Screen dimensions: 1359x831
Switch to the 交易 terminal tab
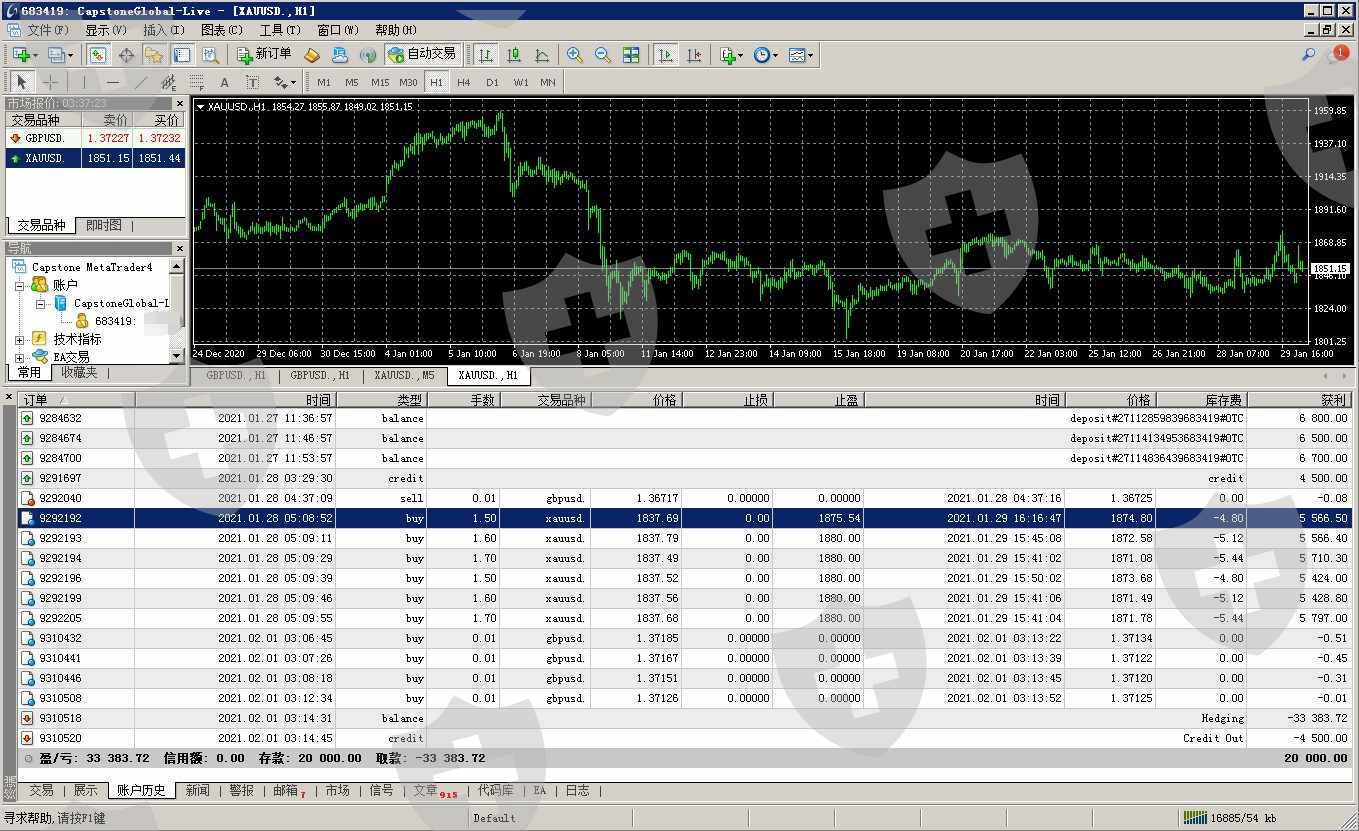tap(41, 790)
